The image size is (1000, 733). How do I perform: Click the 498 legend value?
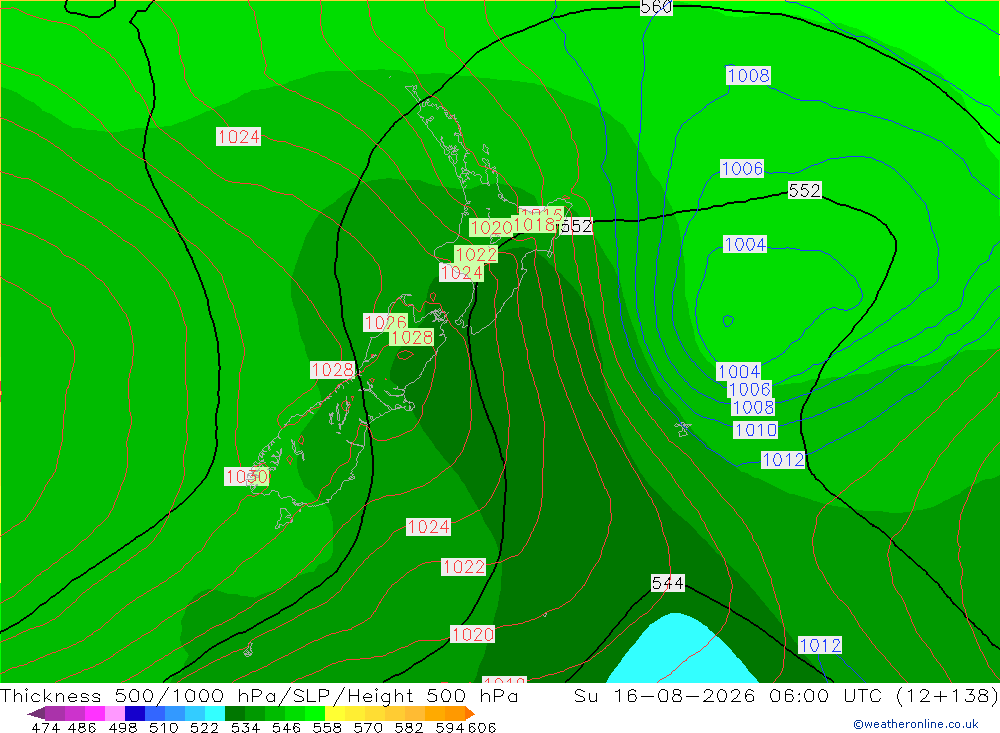click(x=122, y=728)
